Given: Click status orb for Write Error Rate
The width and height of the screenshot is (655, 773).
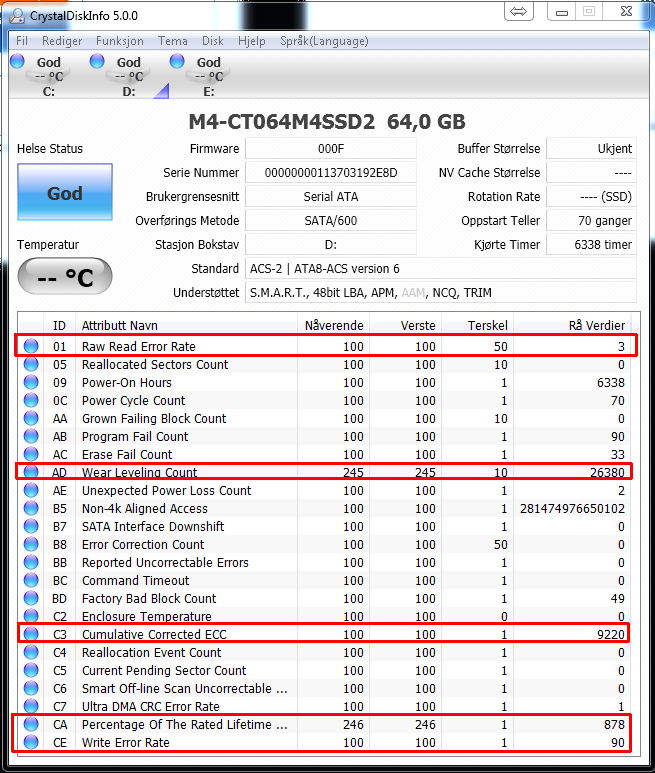Looking at the screenshot, I should [x=31, y=742].
